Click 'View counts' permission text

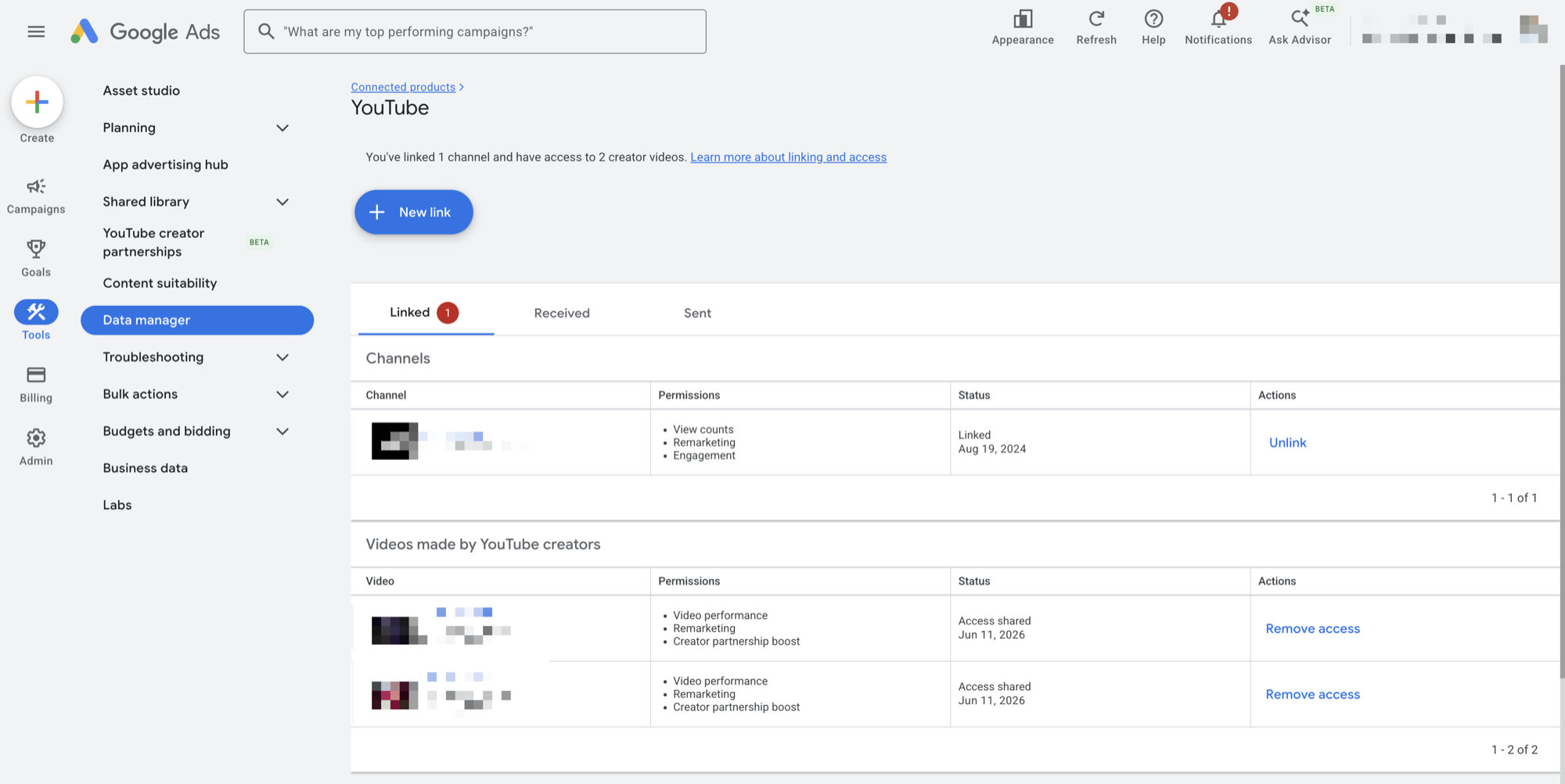(703, 430)
